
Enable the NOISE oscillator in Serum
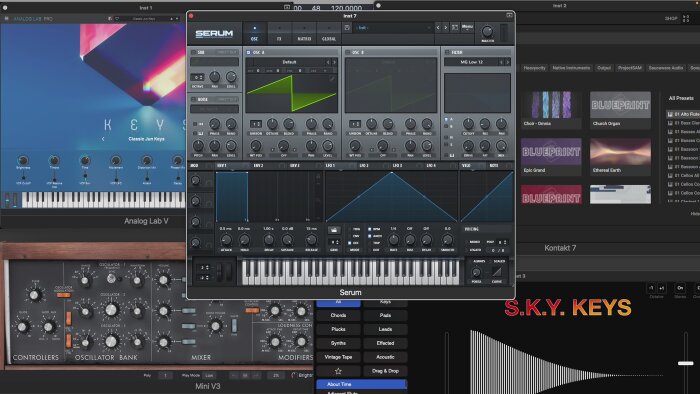(194, 99)
